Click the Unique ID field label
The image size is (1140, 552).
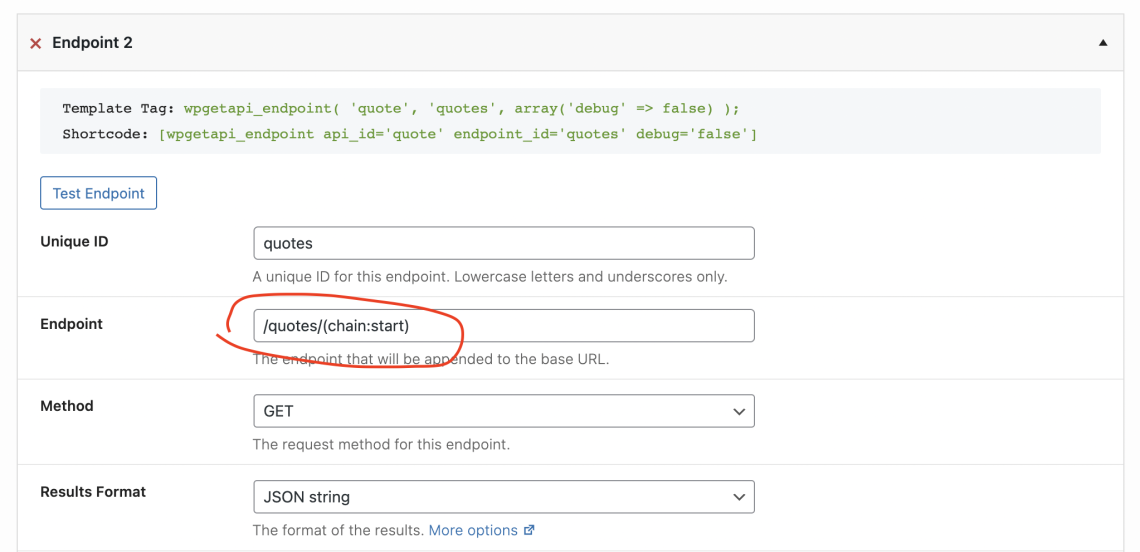pyautogui.click(x=74, y=241)
